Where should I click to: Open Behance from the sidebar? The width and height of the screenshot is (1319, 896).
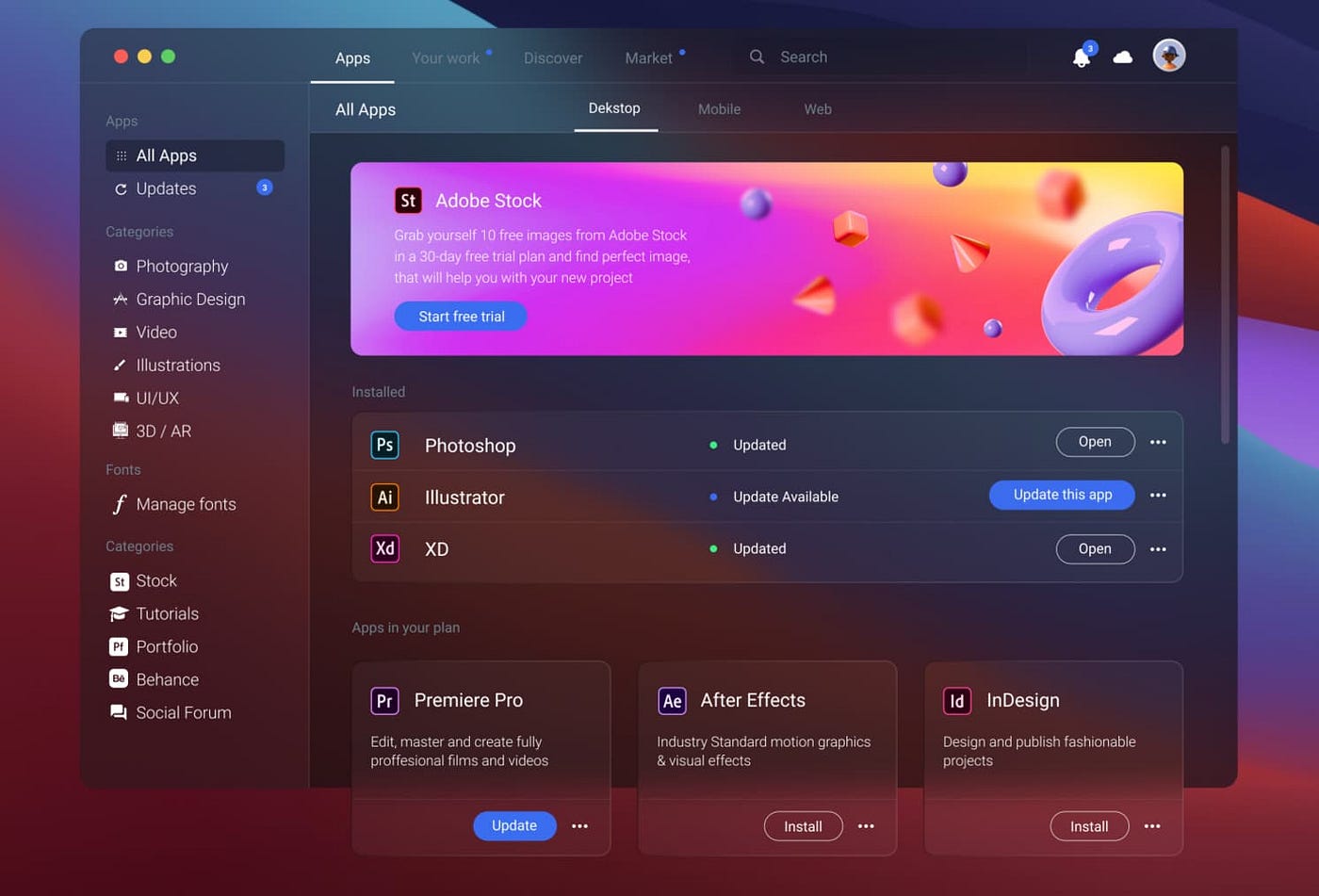(x=167, y=679)
